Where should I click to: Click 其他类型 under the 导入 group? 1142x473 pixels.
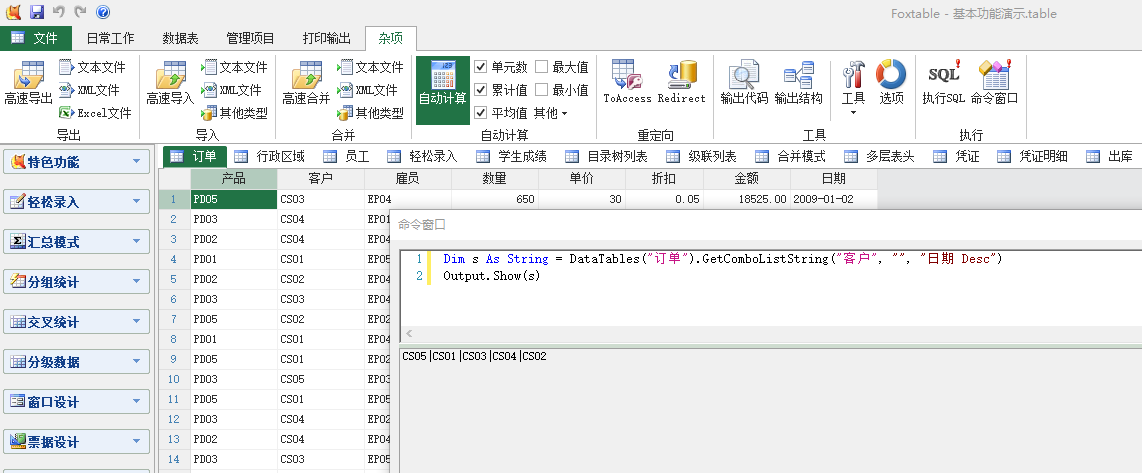[x=235, y=113]
